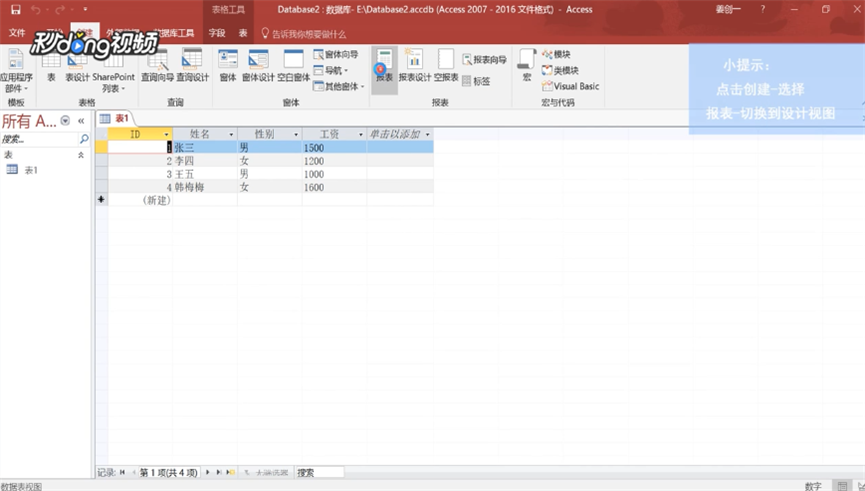
Task: Open the File tab
Action: click(17, 33)
